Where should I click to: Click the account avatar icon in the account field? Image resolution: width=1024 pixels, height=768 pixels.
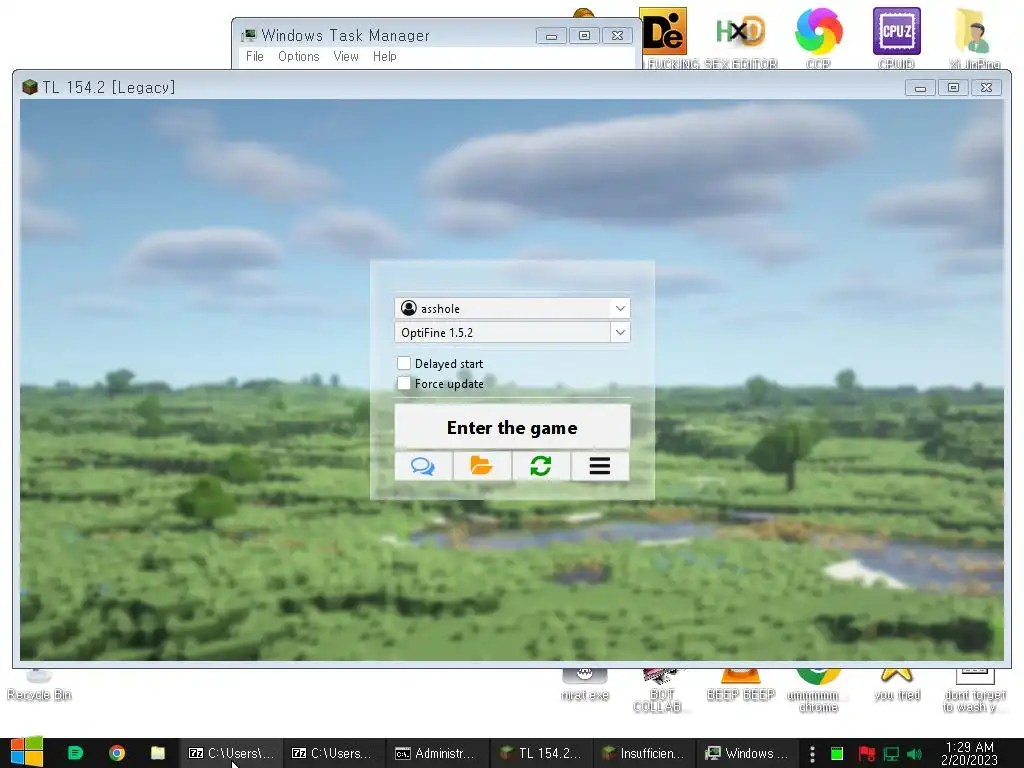pos(409,308)
